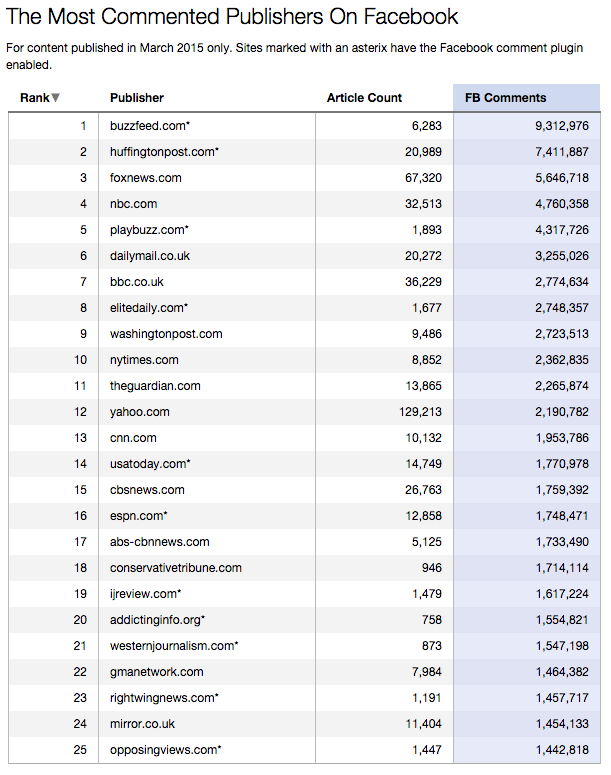
Task: Select the mirror.co.uk publisher cell
Action: click(x=142, y=724)
